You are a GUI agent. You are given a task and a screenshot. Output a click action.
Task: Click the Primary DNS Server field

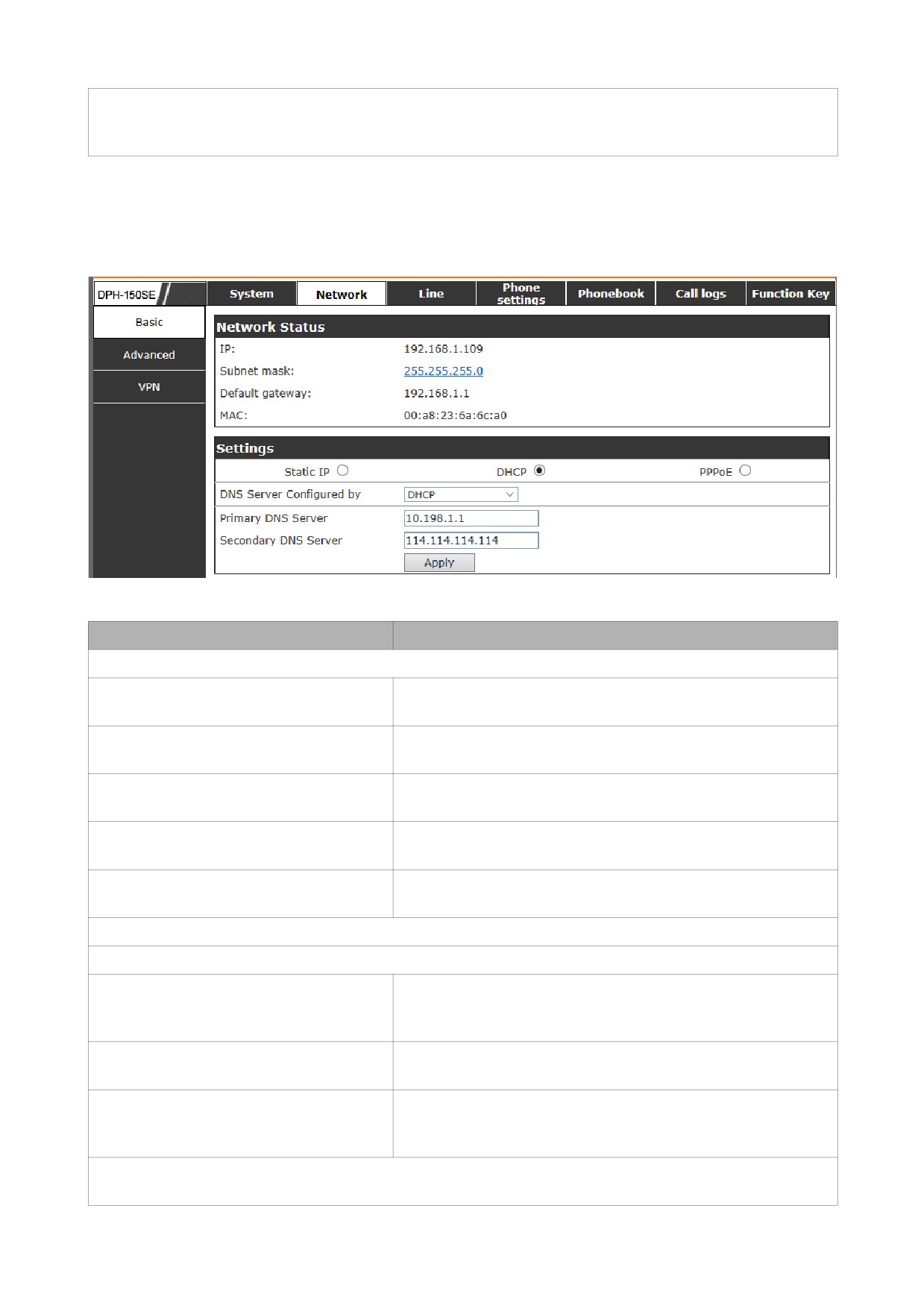tap(471, 518)
